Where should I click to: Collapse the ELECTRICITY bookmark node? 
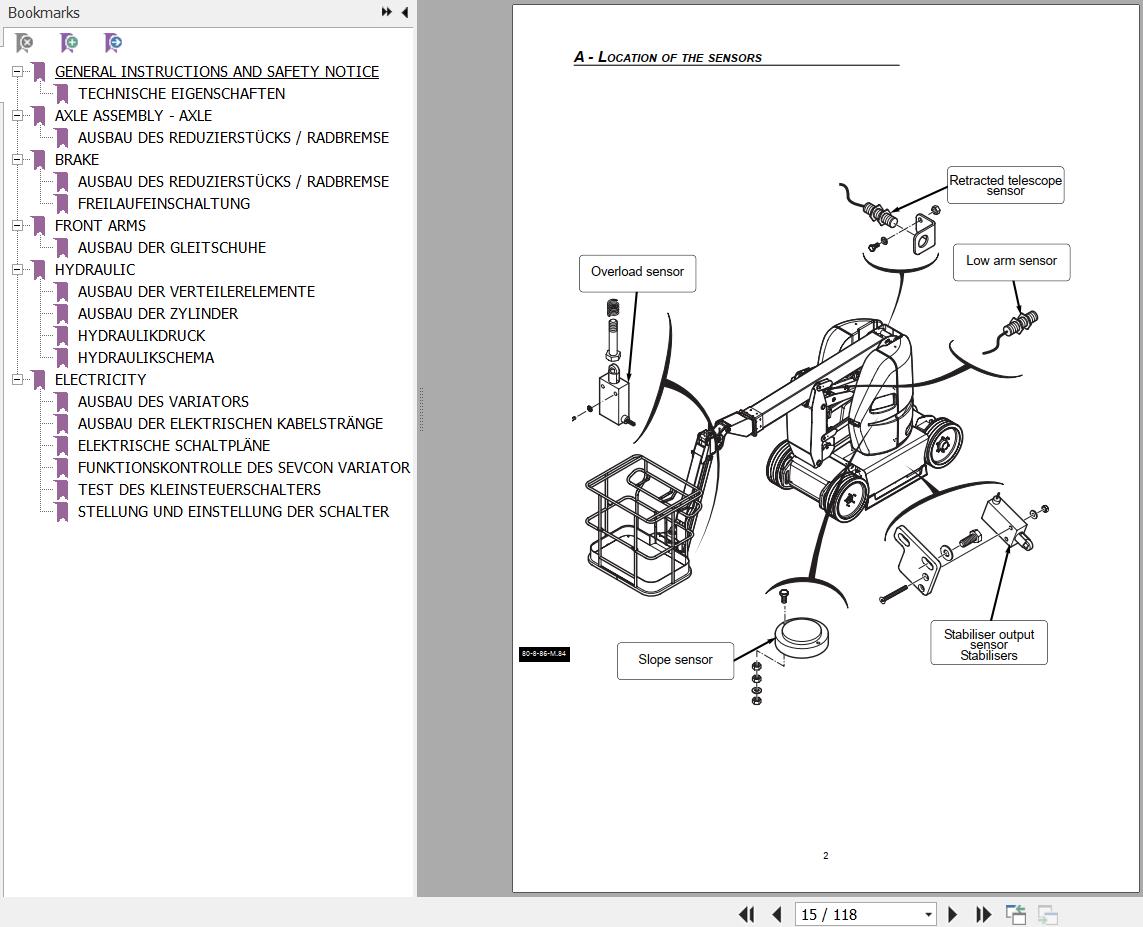(x=17, y=380)
